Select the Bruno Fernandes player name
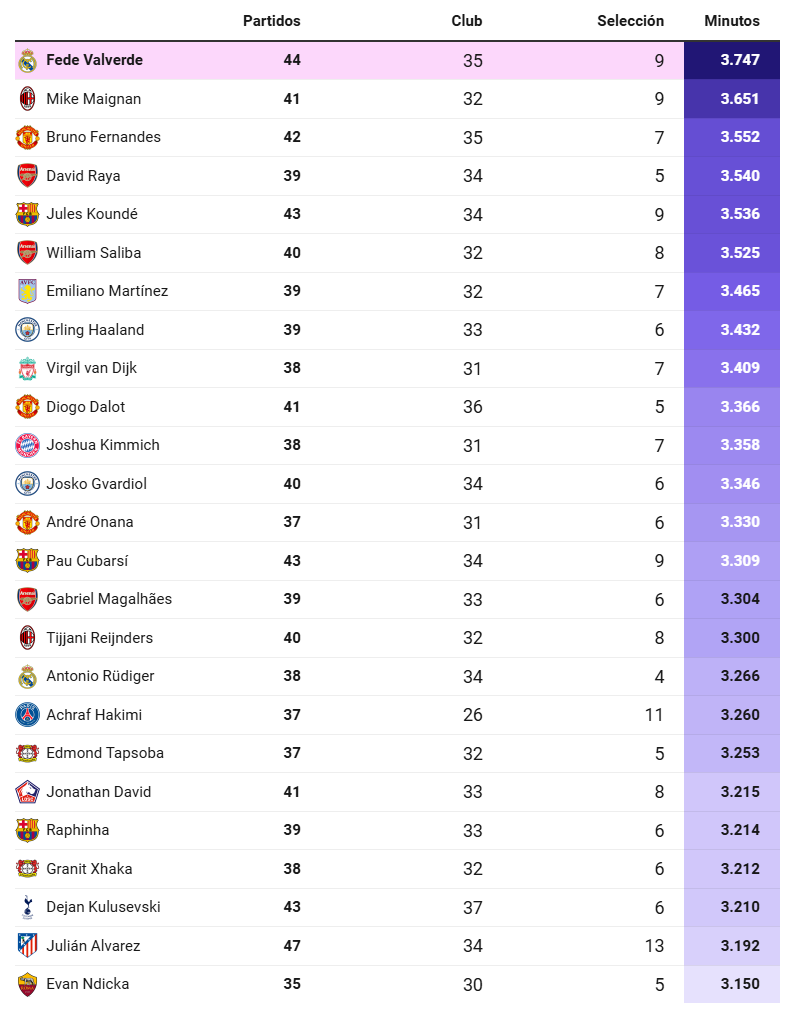Image resolution: width=791 pixels, height=1010 pixels. pyautogui.click(x=103, y=137)
